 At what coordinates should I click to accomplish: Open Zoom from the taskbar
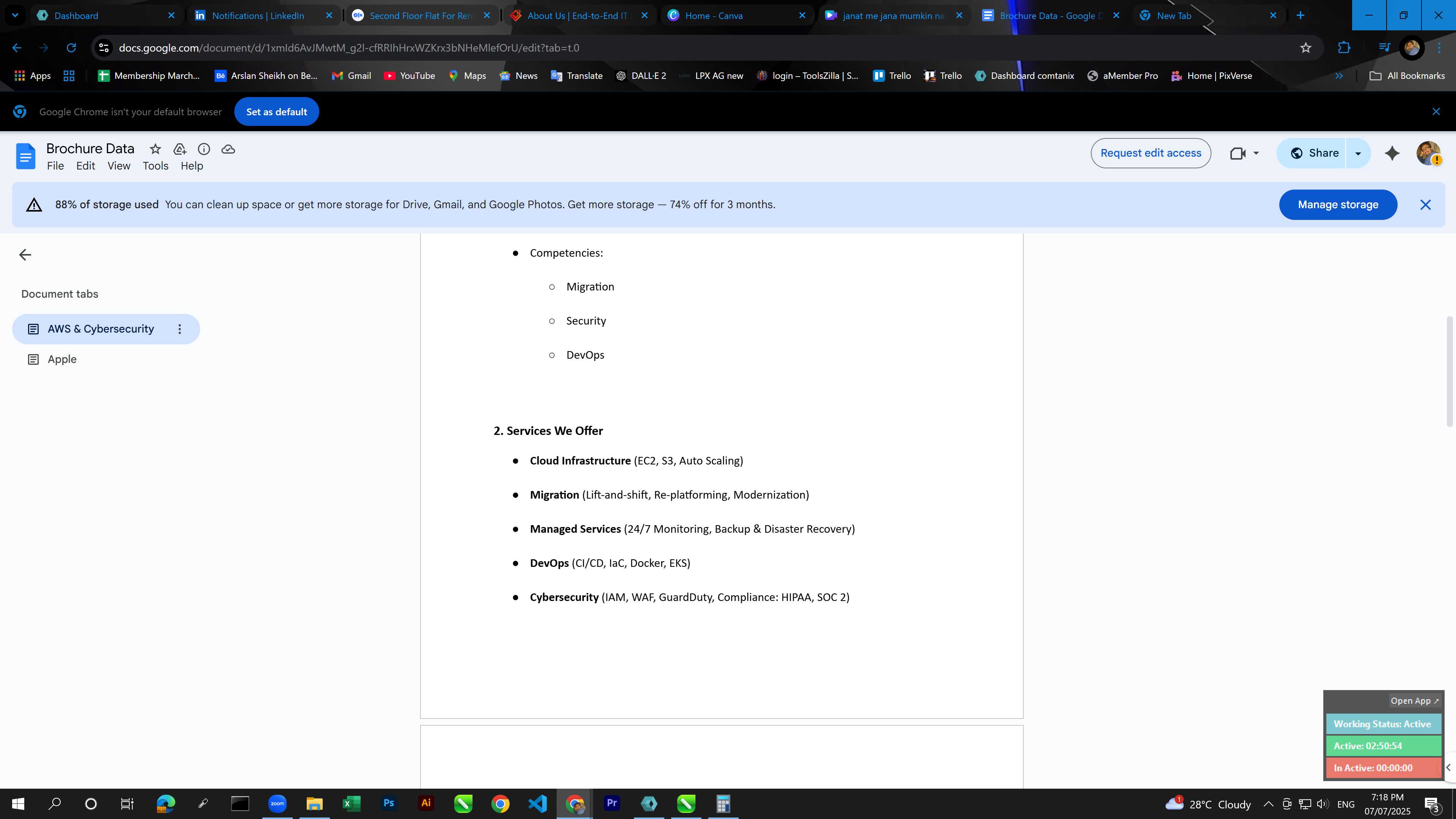coord(277,804)
